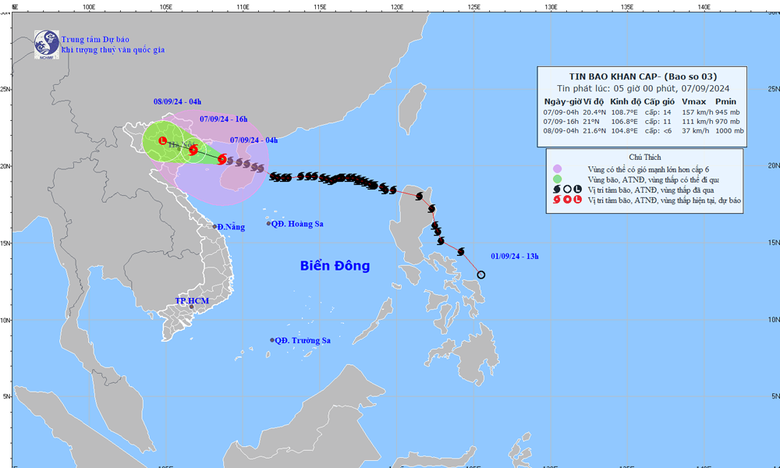Click the 08/09-04h forecast table row
This screenshot has width=780, height=468.
pyautogui.click(x=641, y=130)
